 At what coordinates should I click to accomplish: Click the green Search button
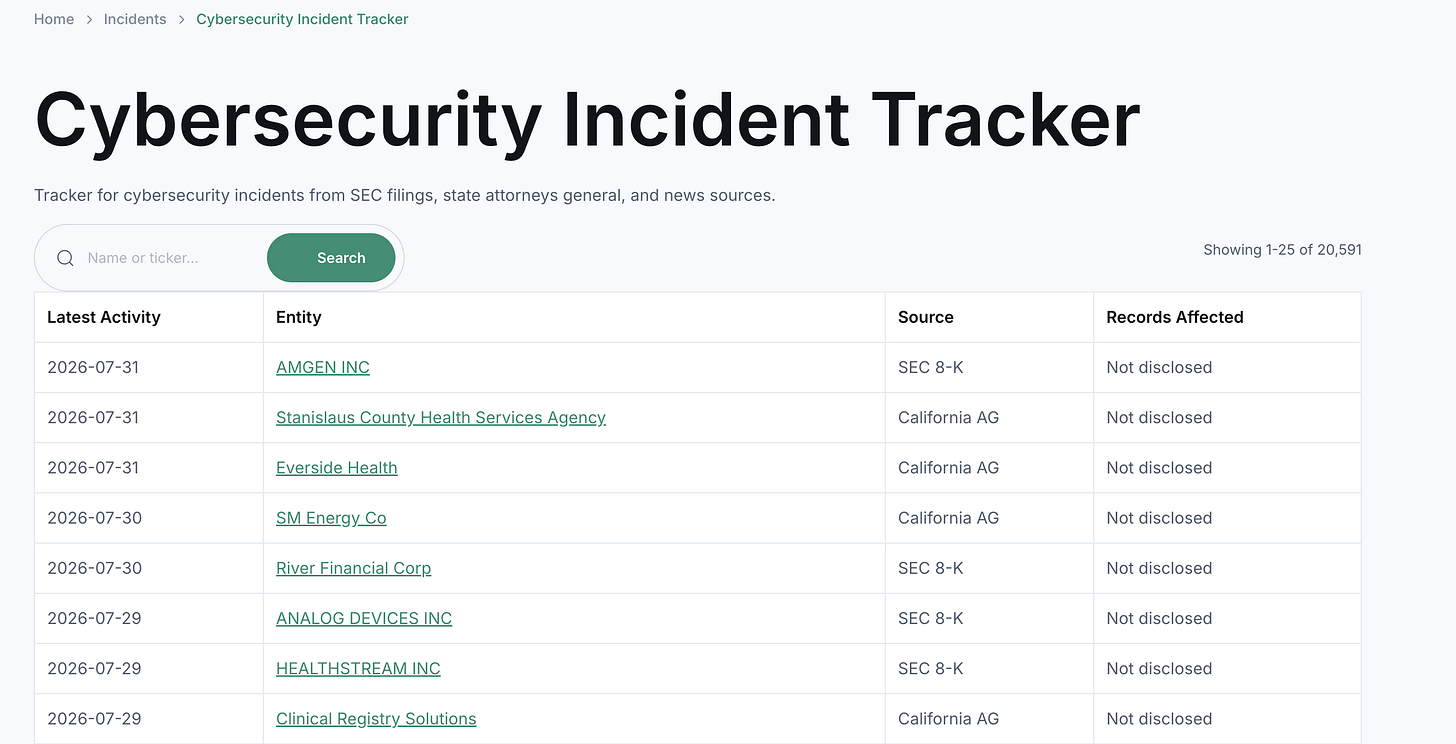[331, 258]
